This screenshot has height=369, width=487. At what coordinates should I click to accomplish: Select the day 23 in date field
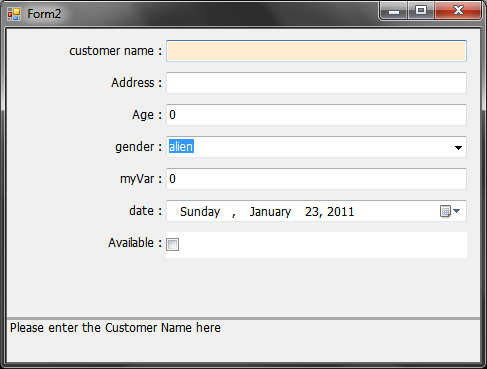(x=312, y=212)
